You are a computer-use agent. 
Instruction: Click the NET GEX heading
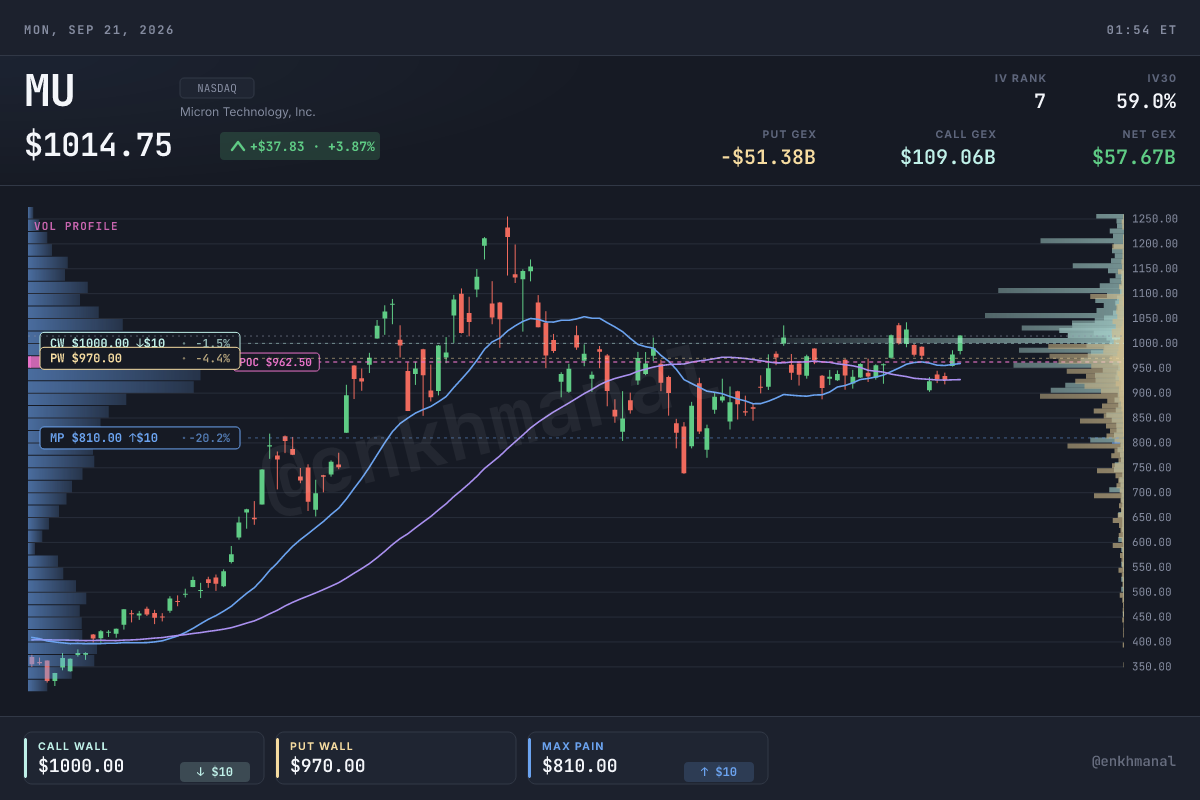pos(1149,134)
